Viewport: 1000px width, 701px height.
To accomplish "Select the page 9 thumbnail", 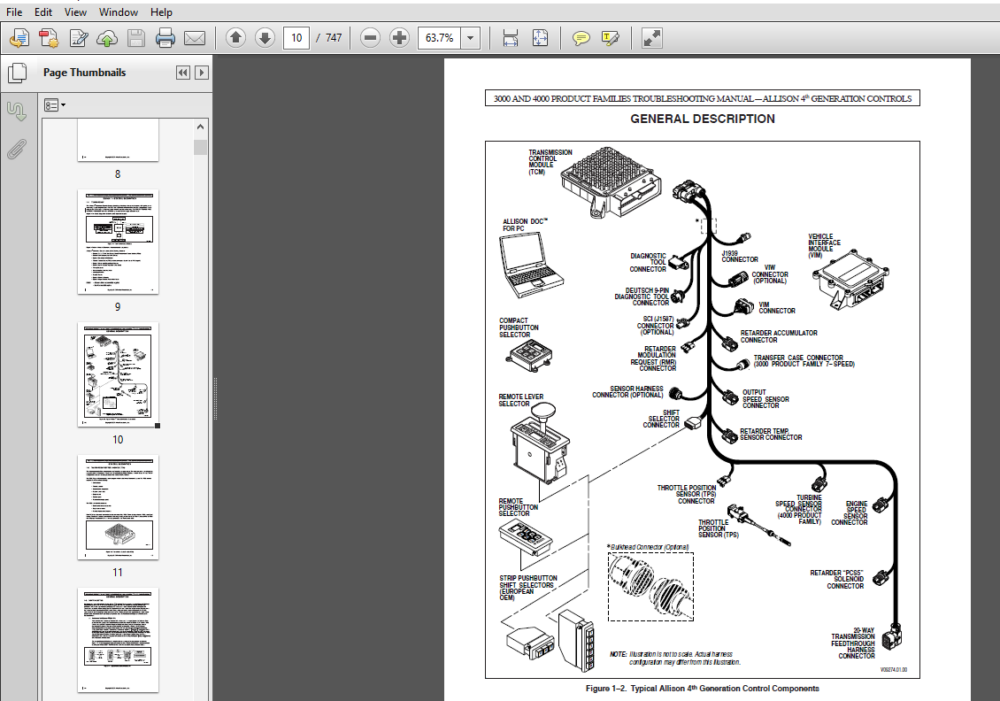I will point(118,242).
